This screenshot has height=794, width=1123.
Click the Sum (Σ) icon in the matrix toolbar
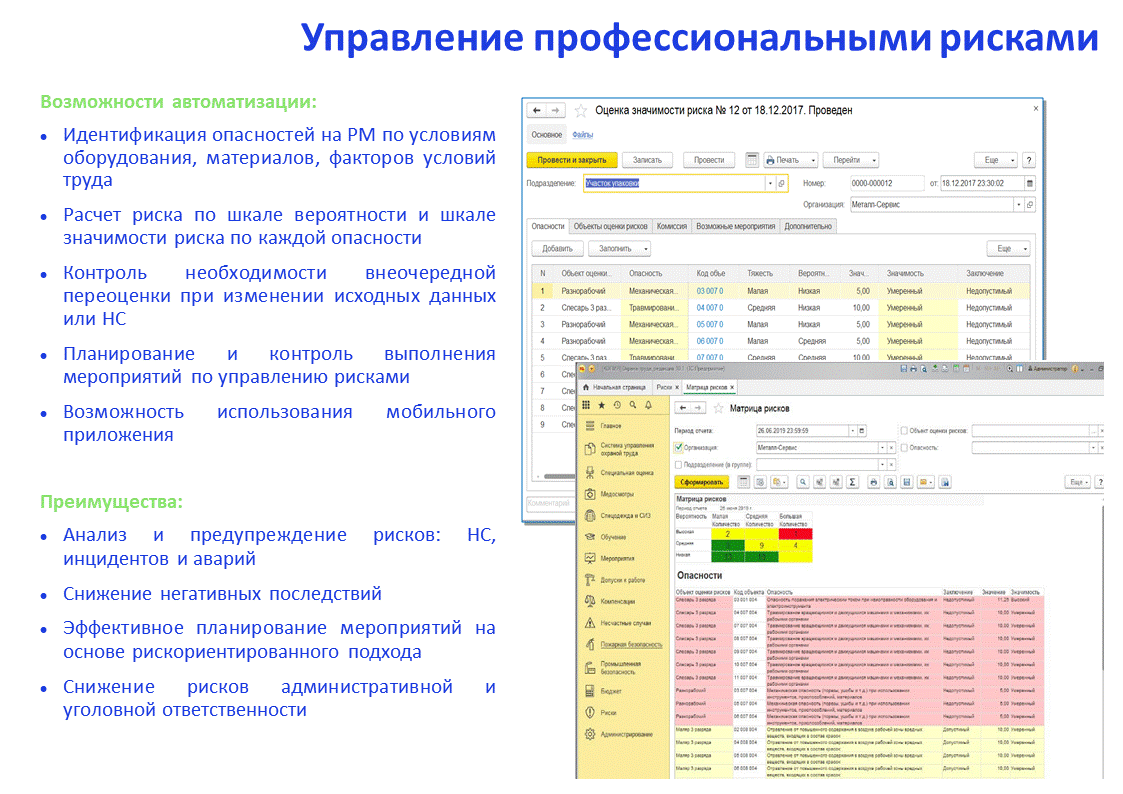pyautogui.click(x=852, y=483)
